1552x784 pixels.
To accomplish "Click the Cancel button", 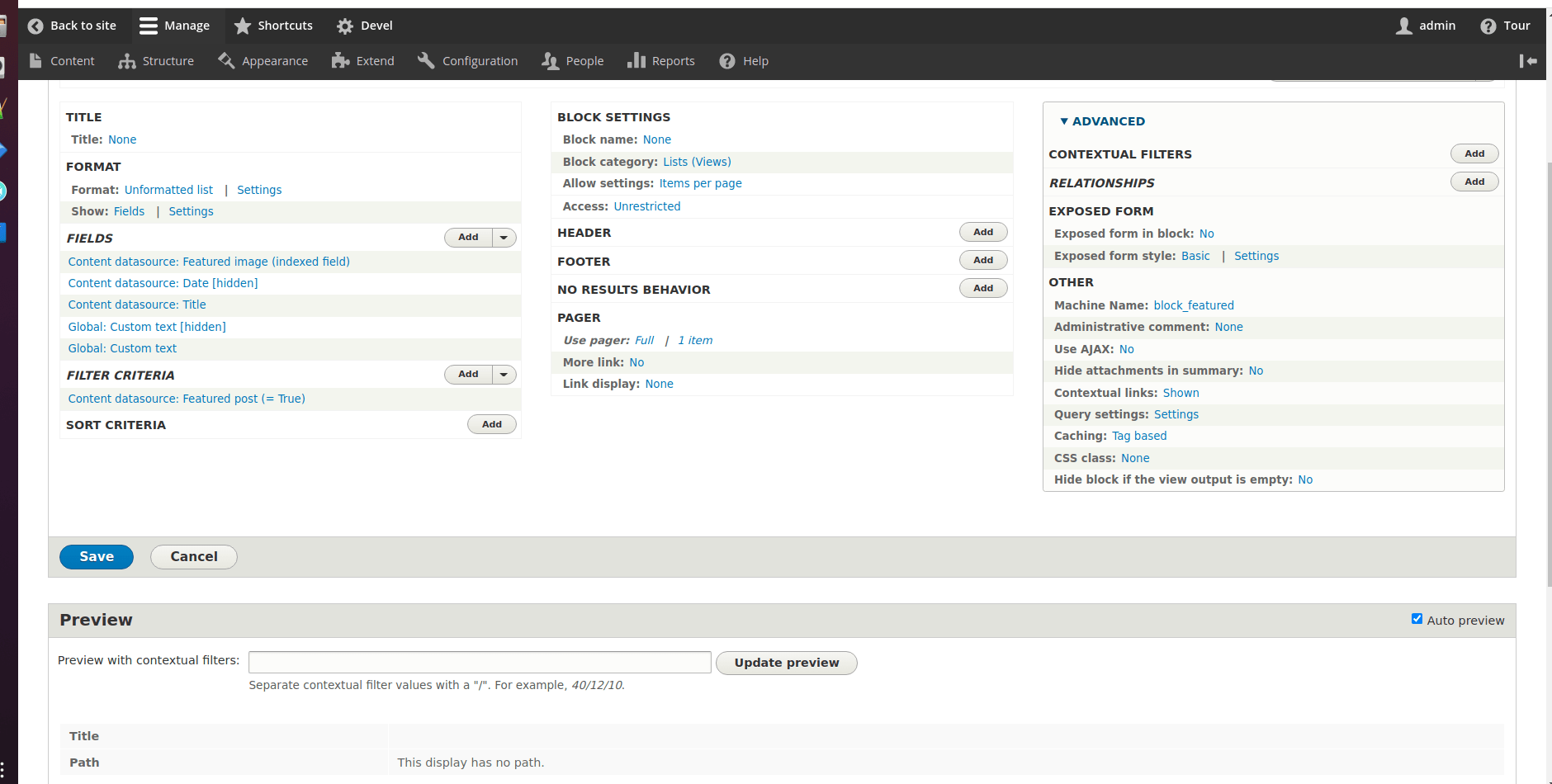I will [x=194, y=557].
